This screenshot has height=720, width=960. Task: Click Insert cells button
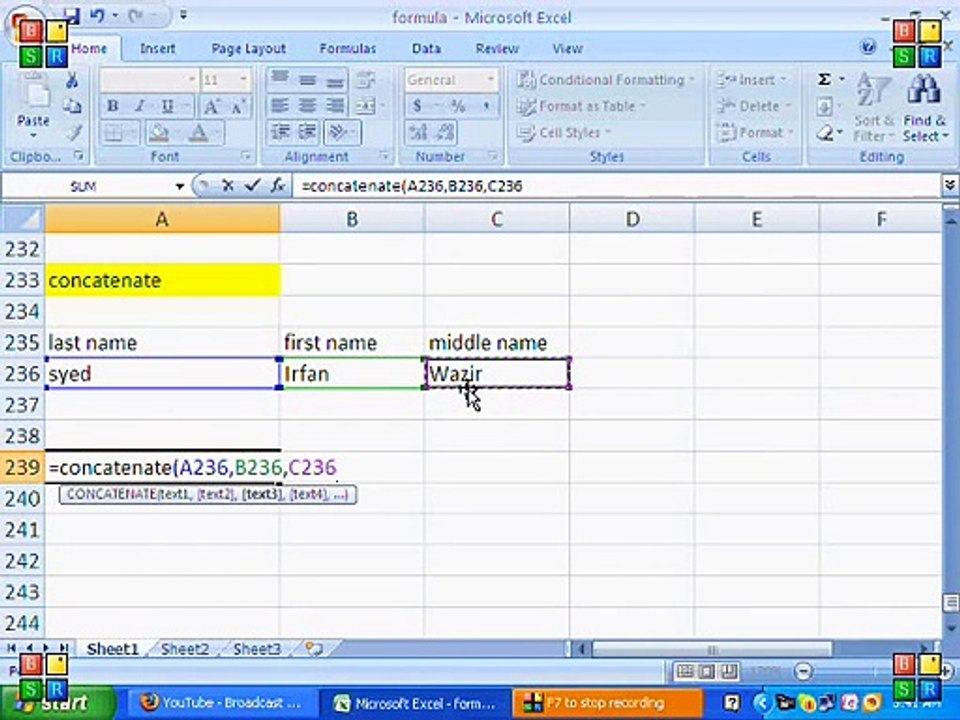point(753,80)
